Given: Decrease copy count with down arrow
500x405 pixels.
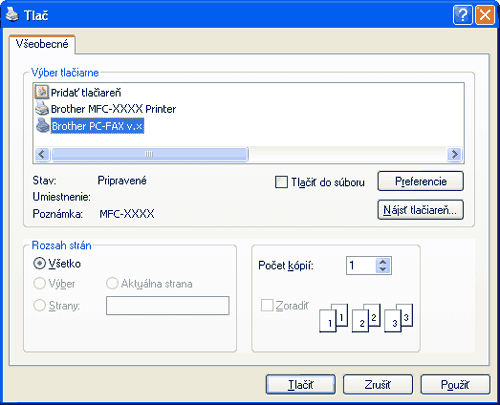Looking at the screenshot, I should 383,269.
